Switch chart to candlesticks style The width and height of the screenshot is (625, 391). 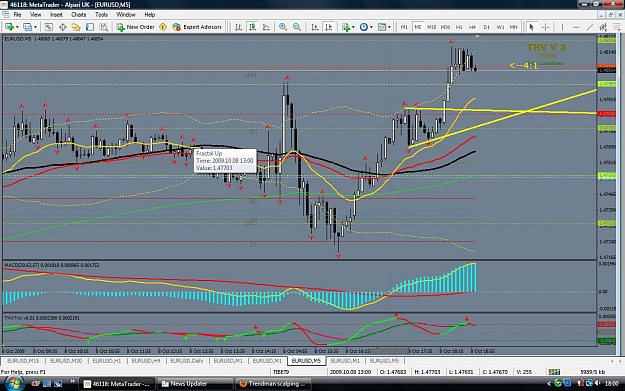(252, 27)
